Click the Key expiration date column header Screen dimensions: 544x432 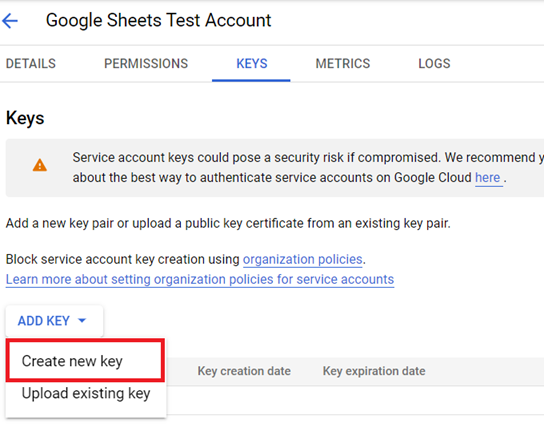coord(374,371)
